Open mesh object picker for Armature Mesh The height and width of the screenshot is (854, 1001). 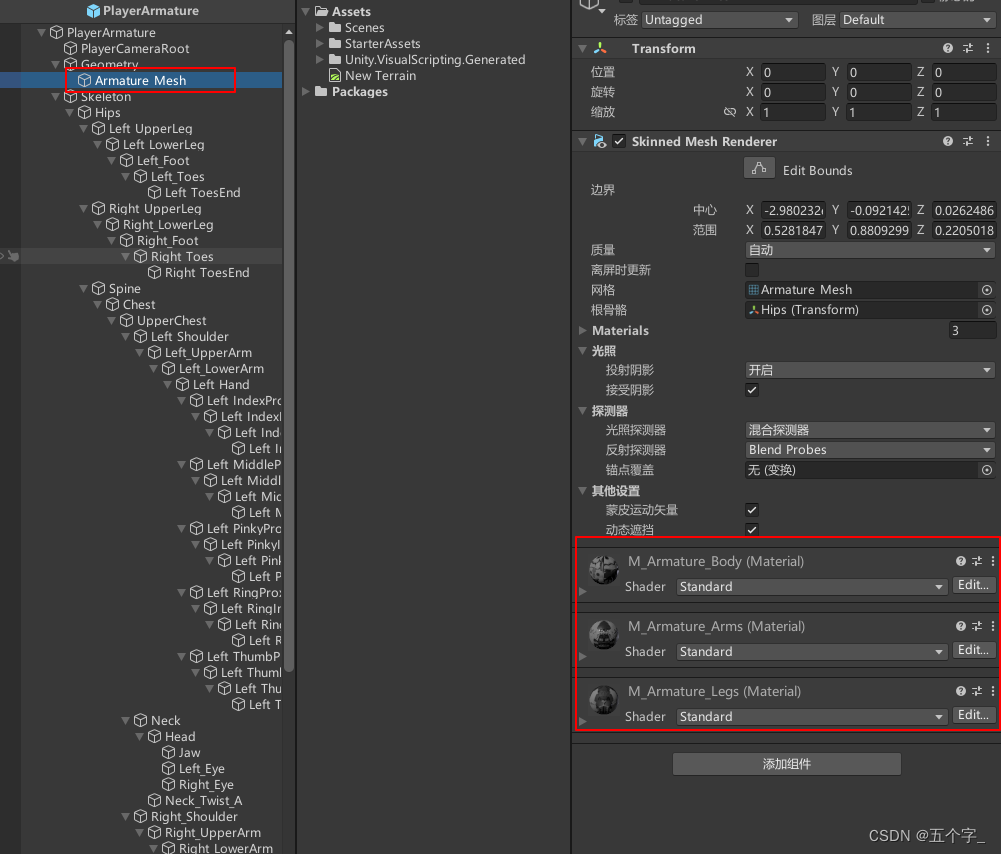coord(987,290)
